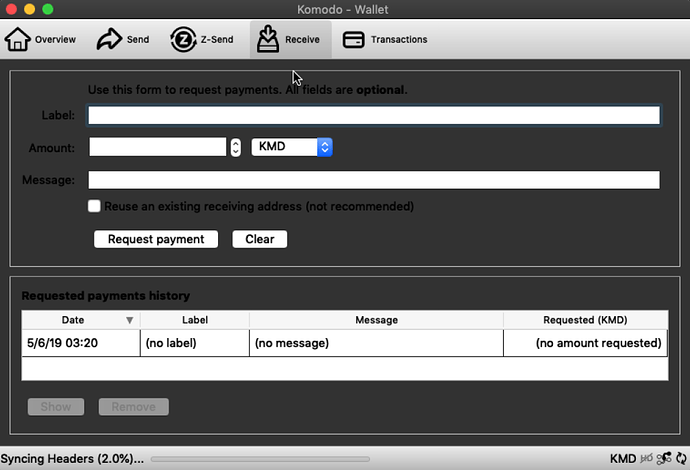Click the Message column header
Image resolution: width=690 pixels, height=470 pixels.
[x=376, y=320]
